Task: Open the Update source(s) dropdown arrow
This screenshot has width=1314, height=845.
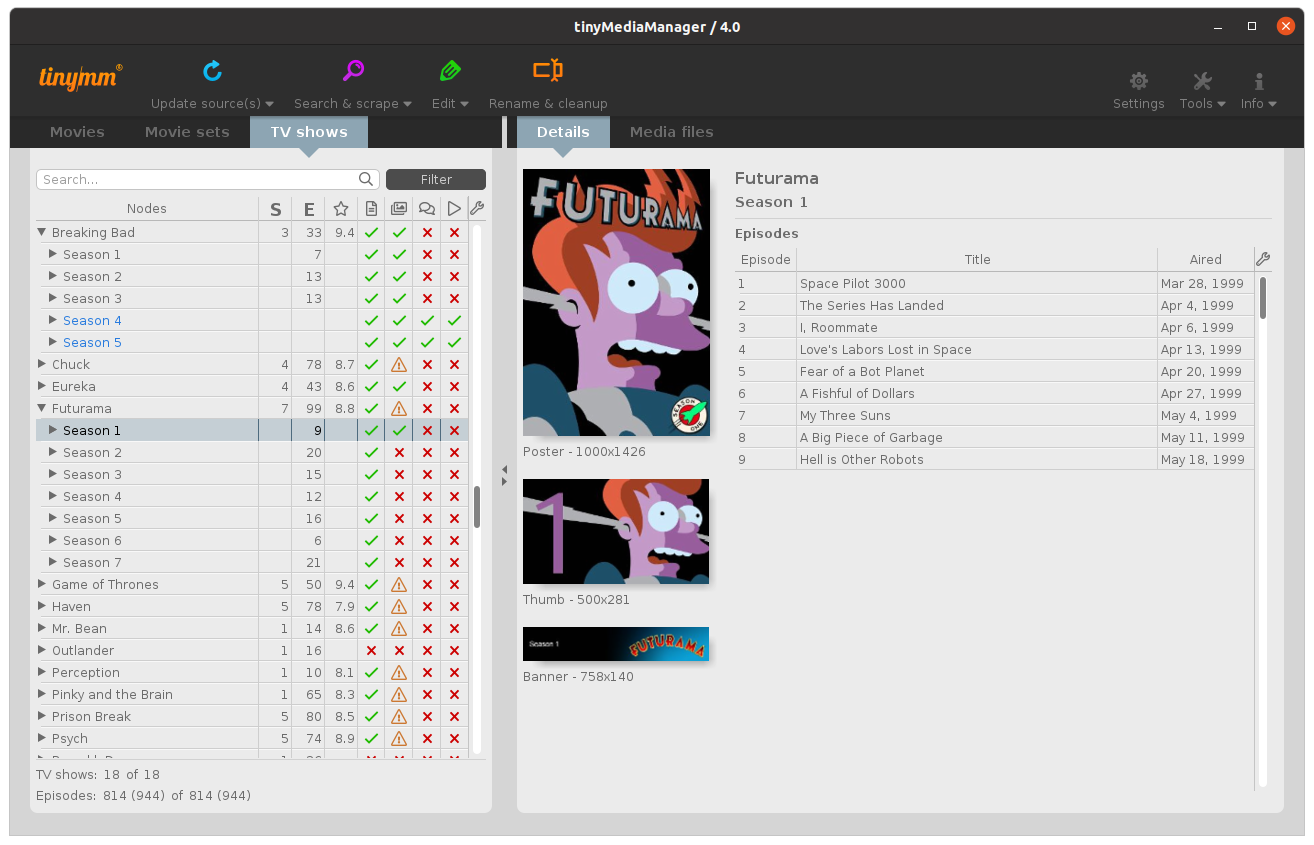Action: (271, 104)
